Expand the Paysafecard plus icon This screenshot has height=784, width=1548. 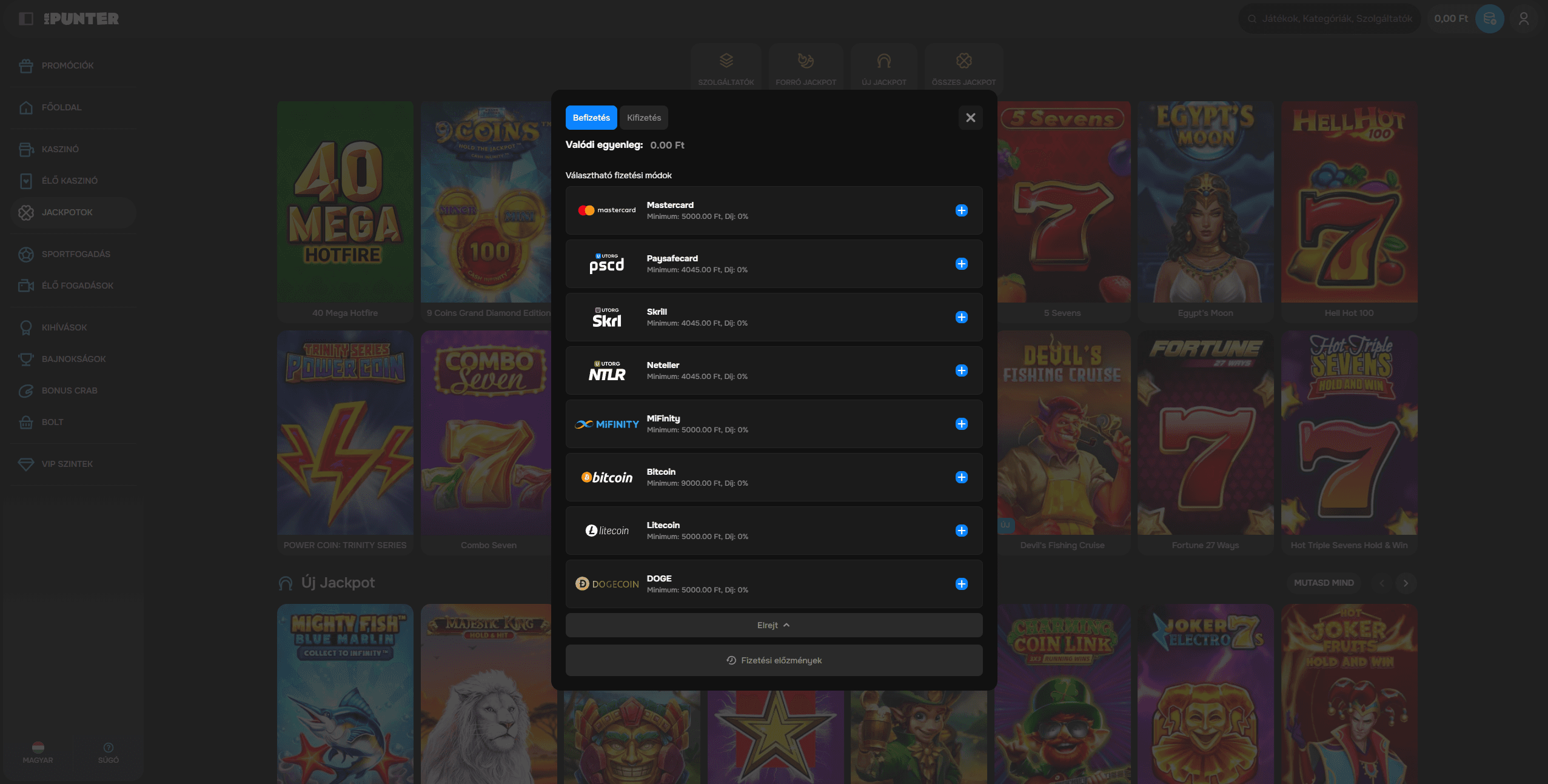(961, 264)
